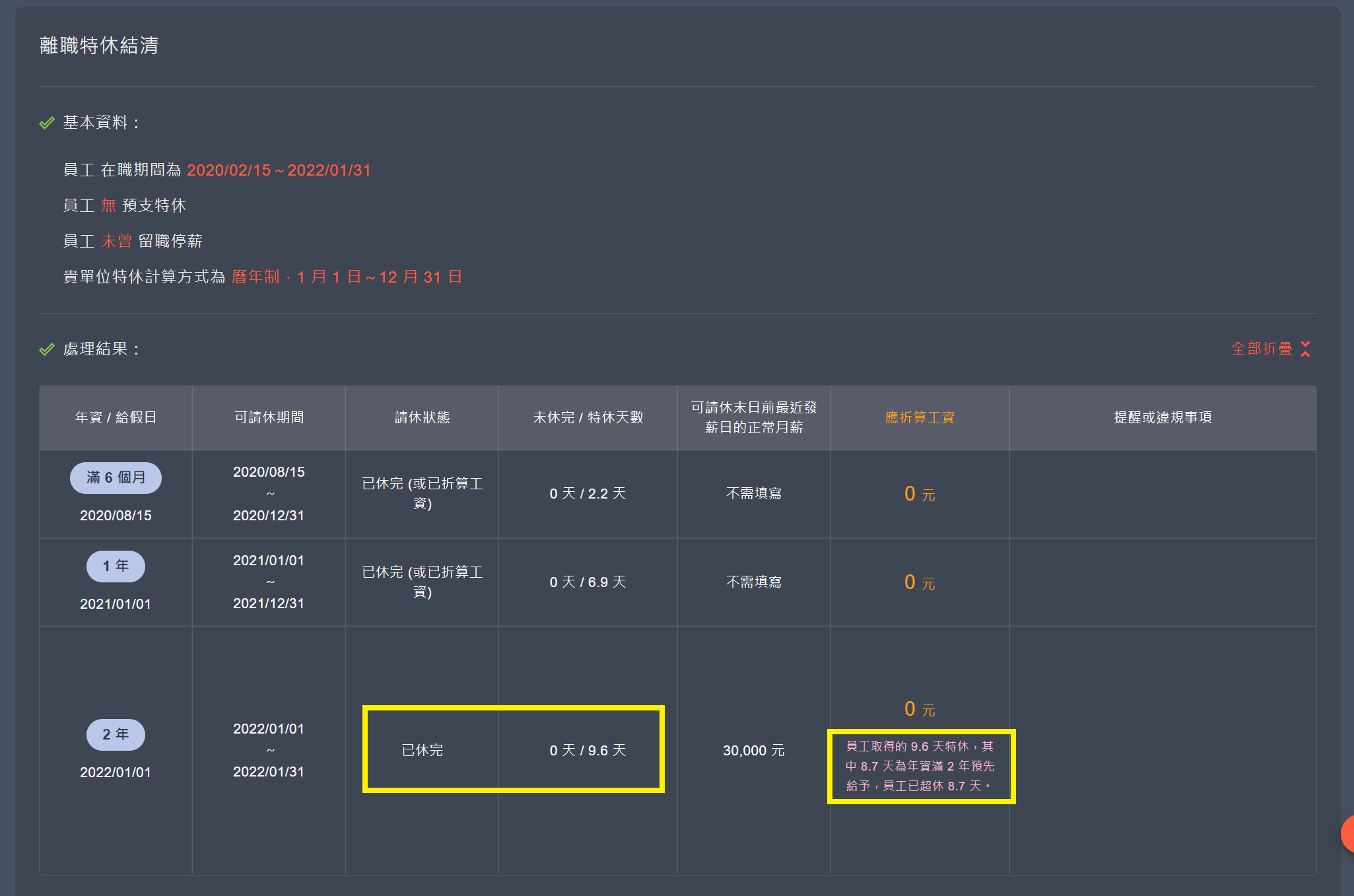
Task: Select the 2 年 seniority badge
Action: click(116, 734)
